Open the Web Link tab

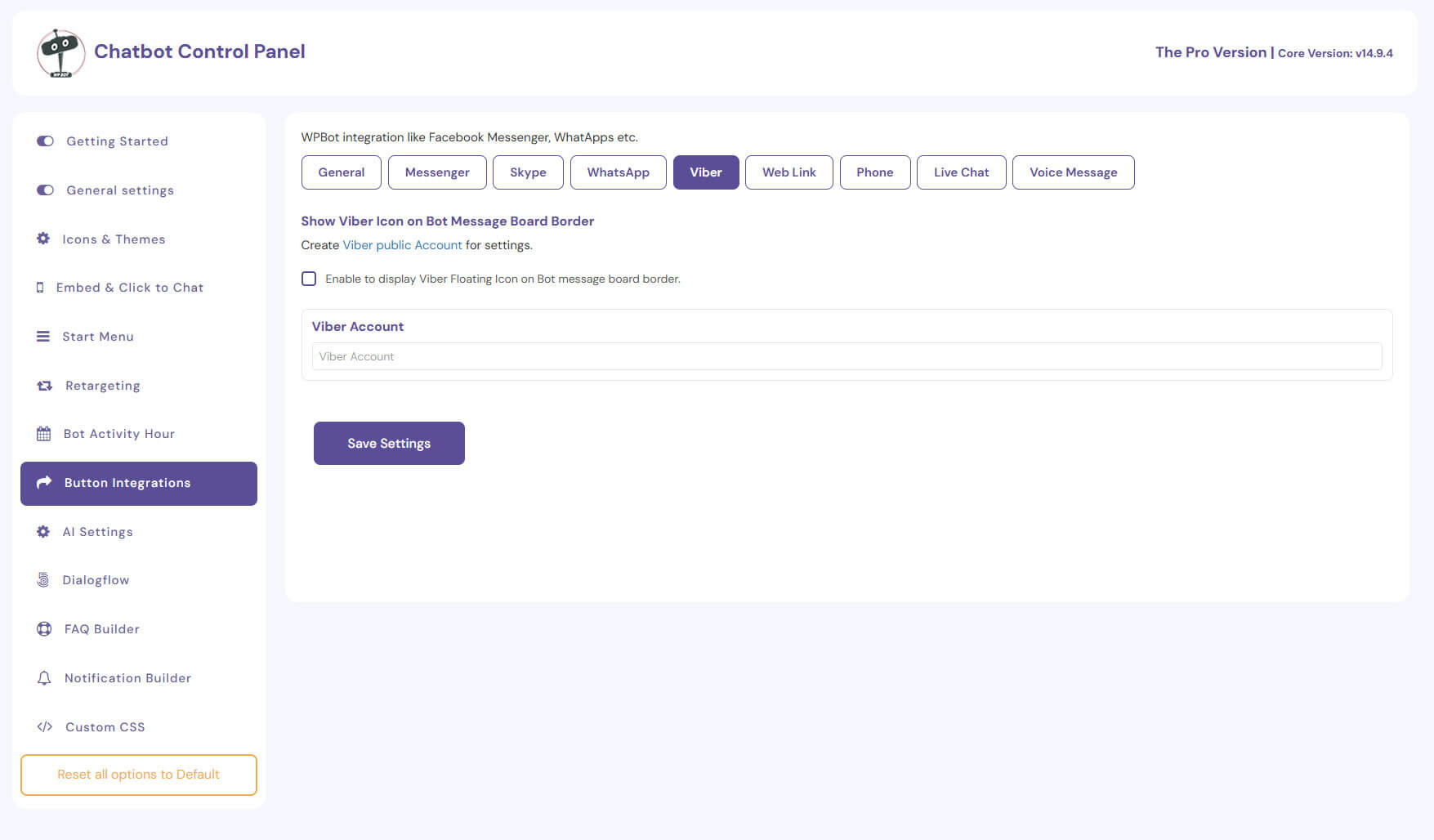[789, 172]
